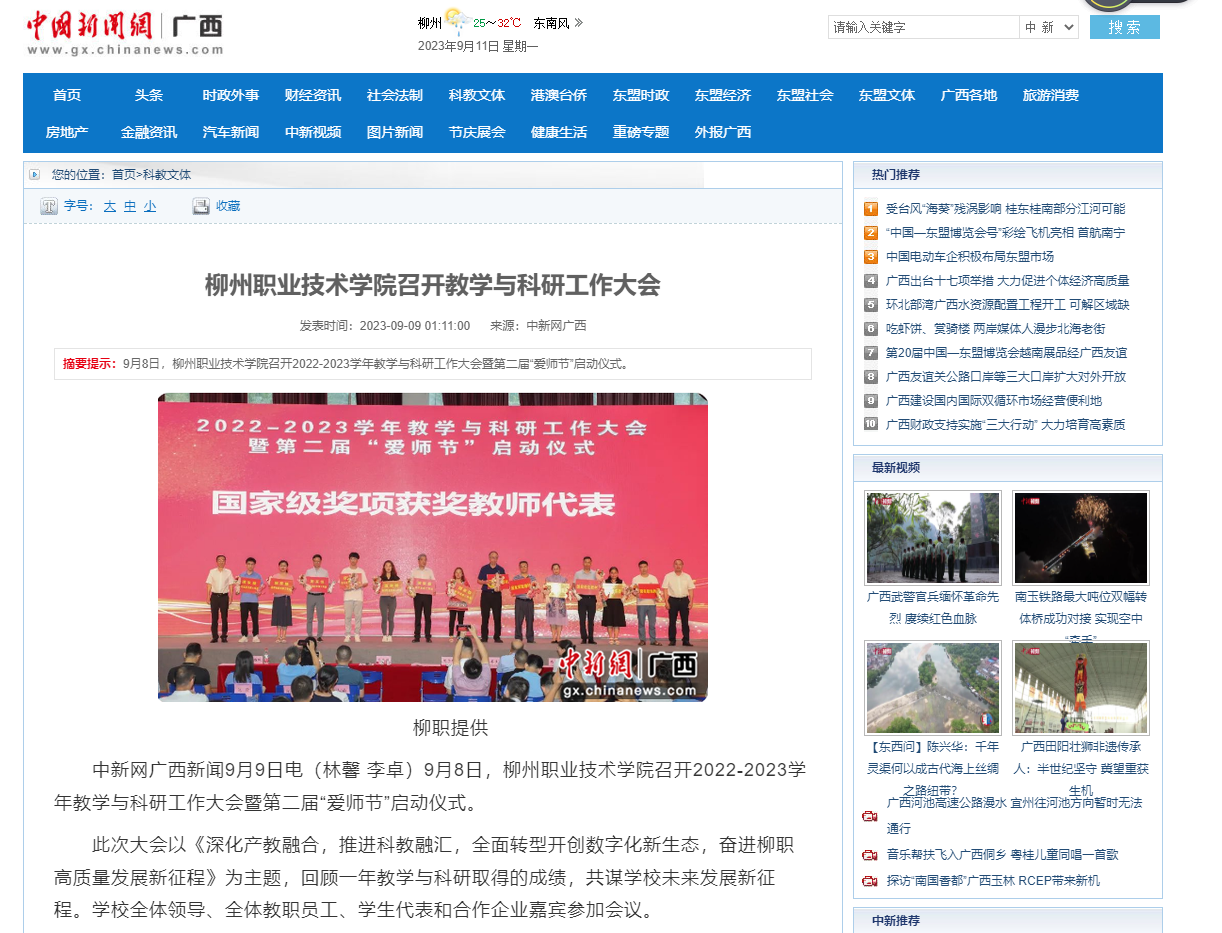Click the weather cloud icon beside 柳州

[x=457, y=22]
